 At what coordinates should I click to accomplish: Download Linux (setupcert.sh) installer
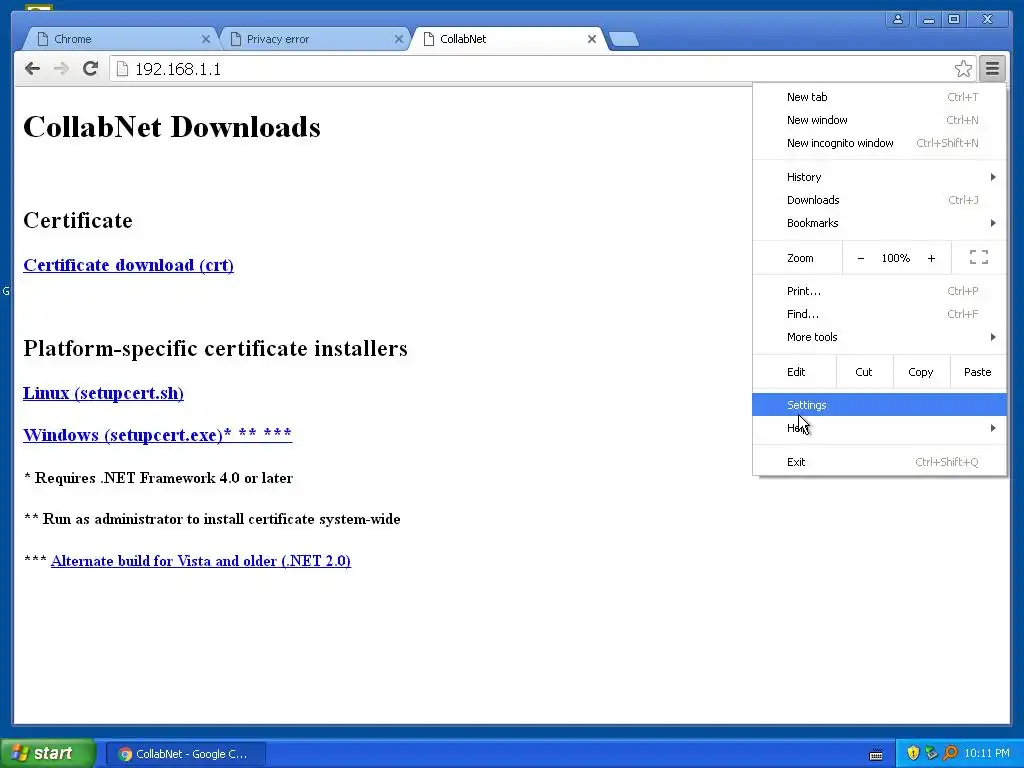103,393
